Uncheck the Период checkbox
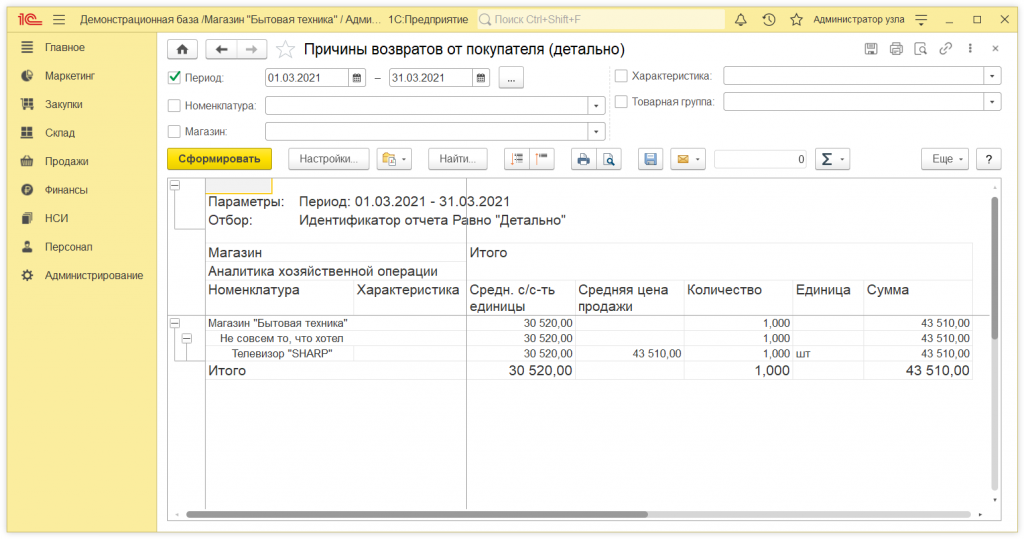 click(x=175, y=77)
